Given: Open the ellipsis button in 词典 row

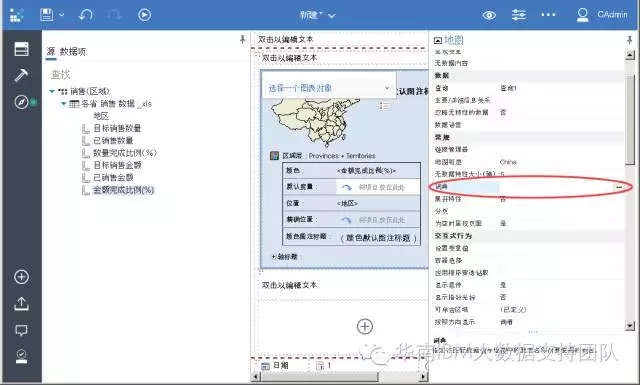Looking at the screenshot, I should [619, 187].
